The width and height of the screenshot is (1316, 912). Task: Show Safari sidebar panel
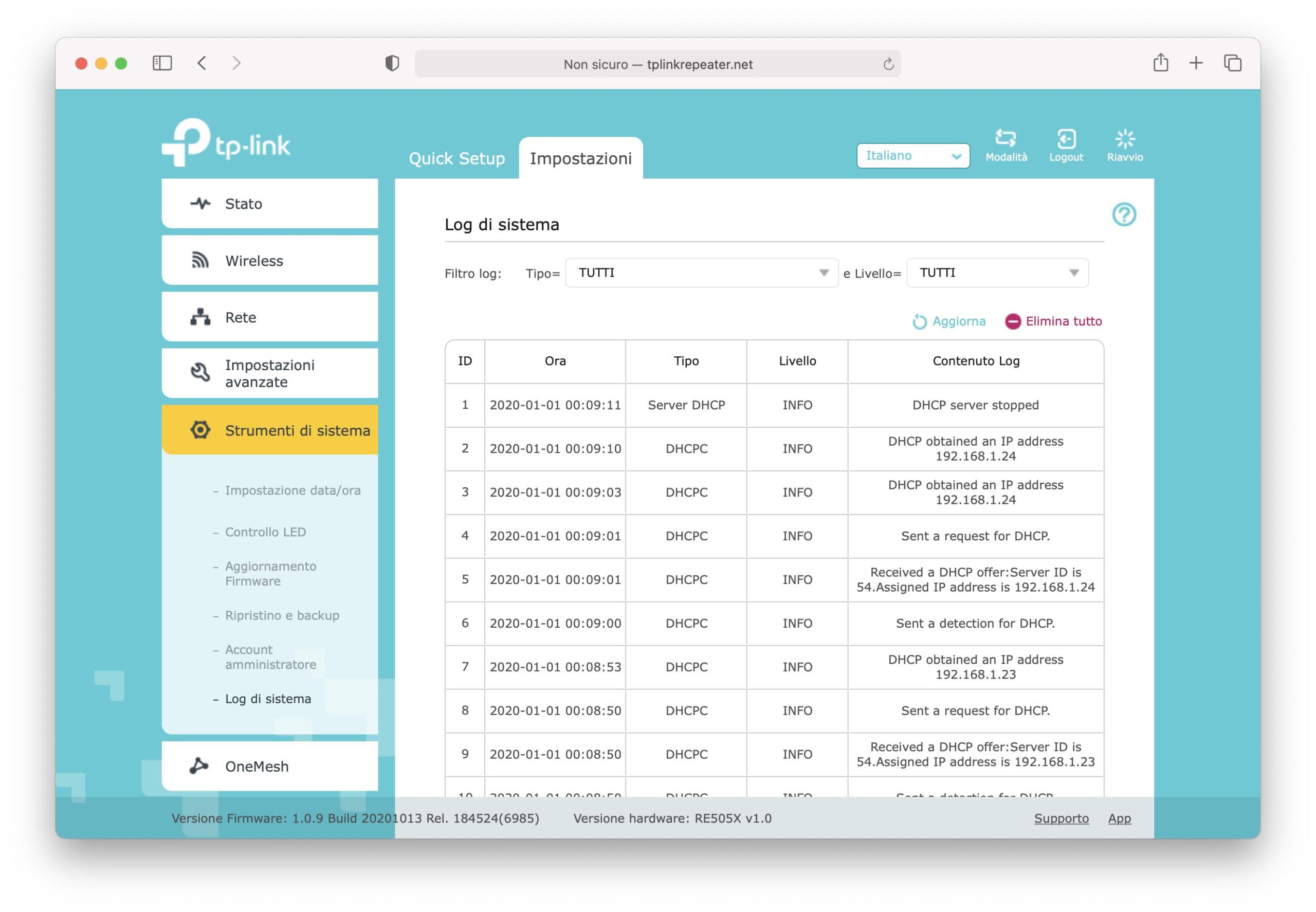pyautogui.click(x=162, y=63)
